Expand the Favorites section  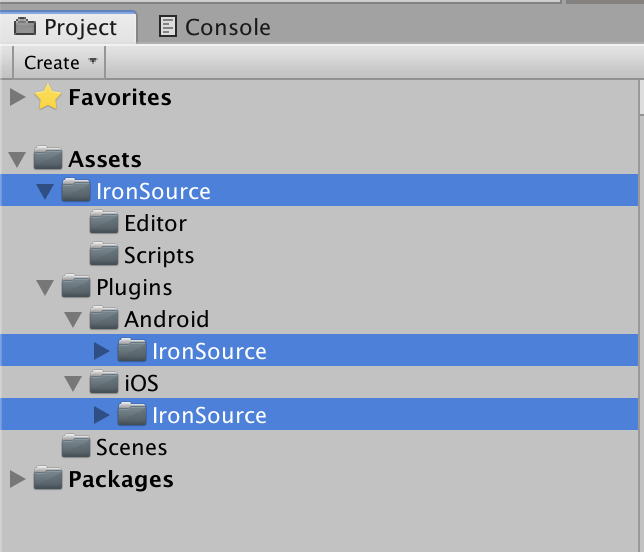(x=17, y=97)
